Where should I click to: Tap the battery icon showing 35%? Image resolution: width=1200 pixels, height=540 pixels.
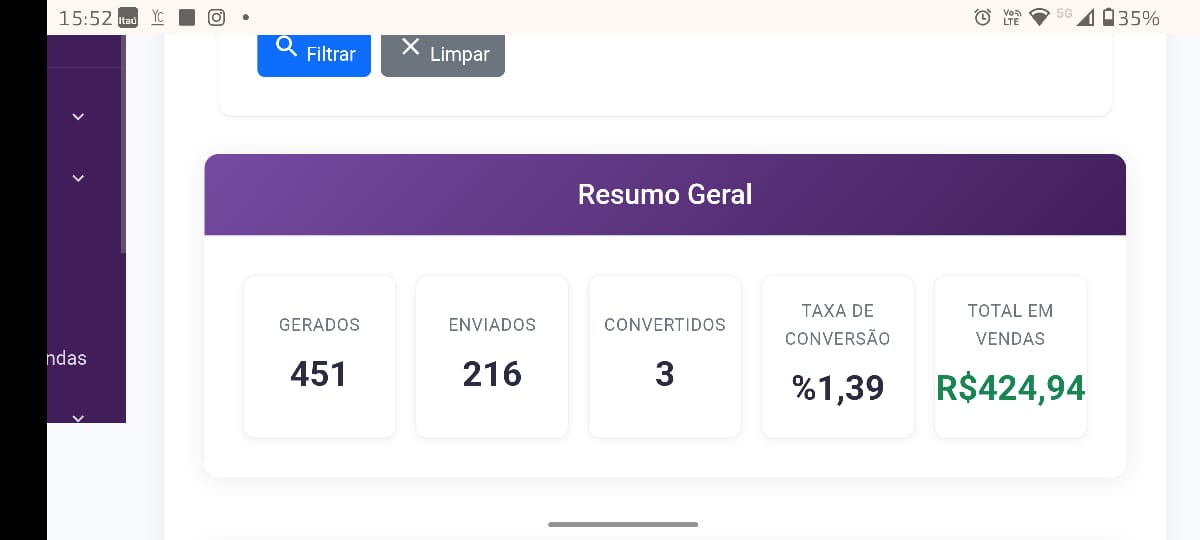point(1108,17)
